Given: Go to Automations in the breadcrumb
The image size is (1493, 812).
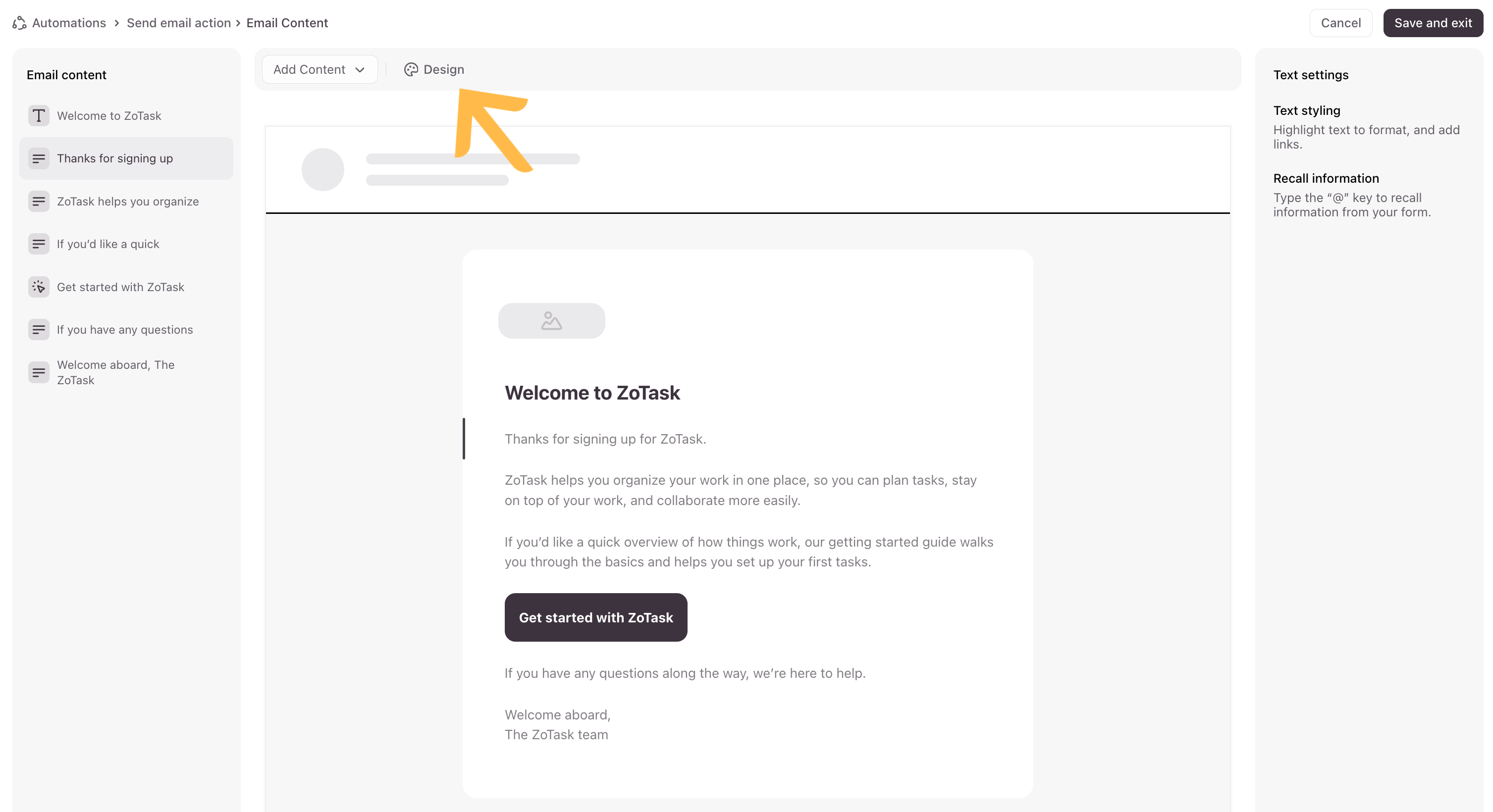Looking at the screenshot, I should tap(69, 23).
